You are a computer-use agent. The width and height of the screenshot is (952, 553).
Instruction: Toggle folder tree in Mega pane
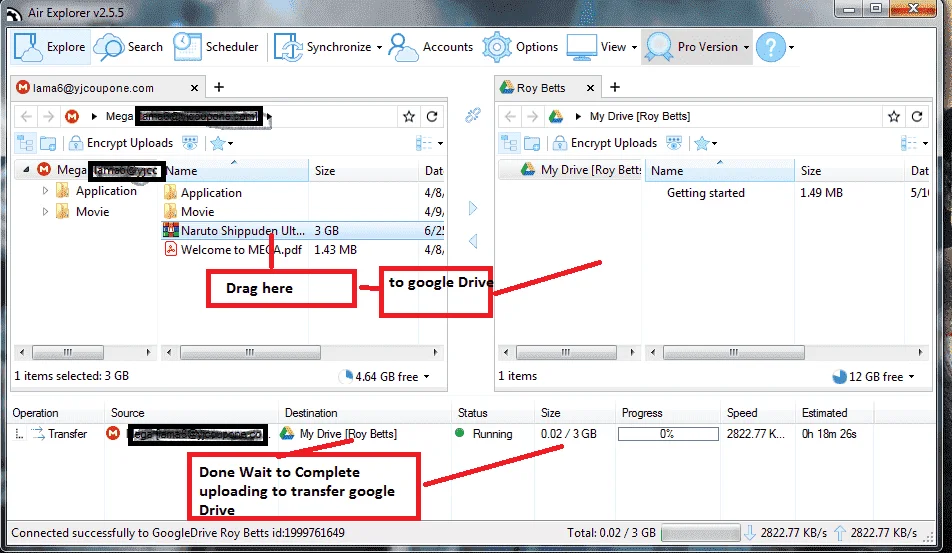click(x=26, y=143)
